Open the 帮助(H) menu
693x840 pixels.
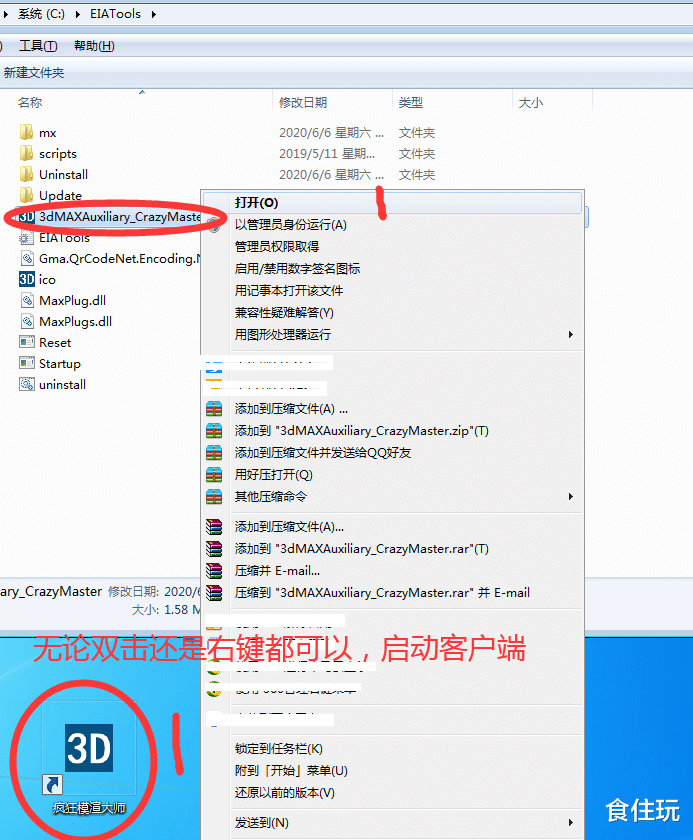pyautogui.click(x=94, y=46)
